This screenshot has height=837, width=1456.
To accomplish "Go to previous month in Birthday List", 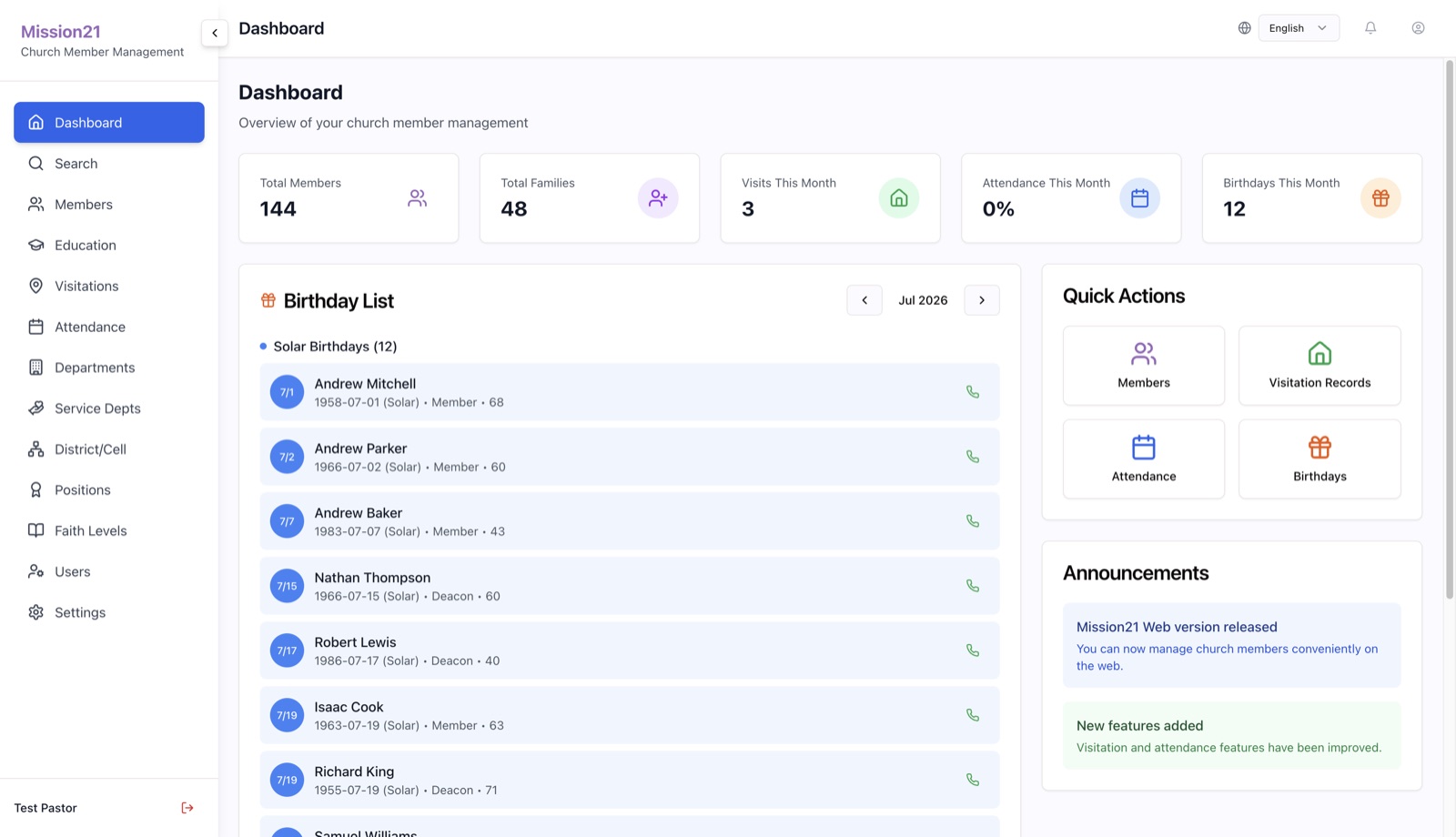I will tap(864, 300).
